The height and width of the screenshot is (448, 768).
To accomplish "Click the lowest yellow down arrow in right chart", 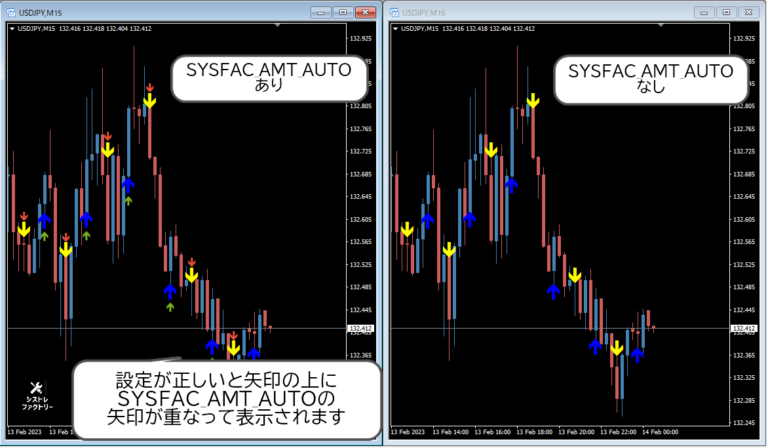I will [617, 349].
